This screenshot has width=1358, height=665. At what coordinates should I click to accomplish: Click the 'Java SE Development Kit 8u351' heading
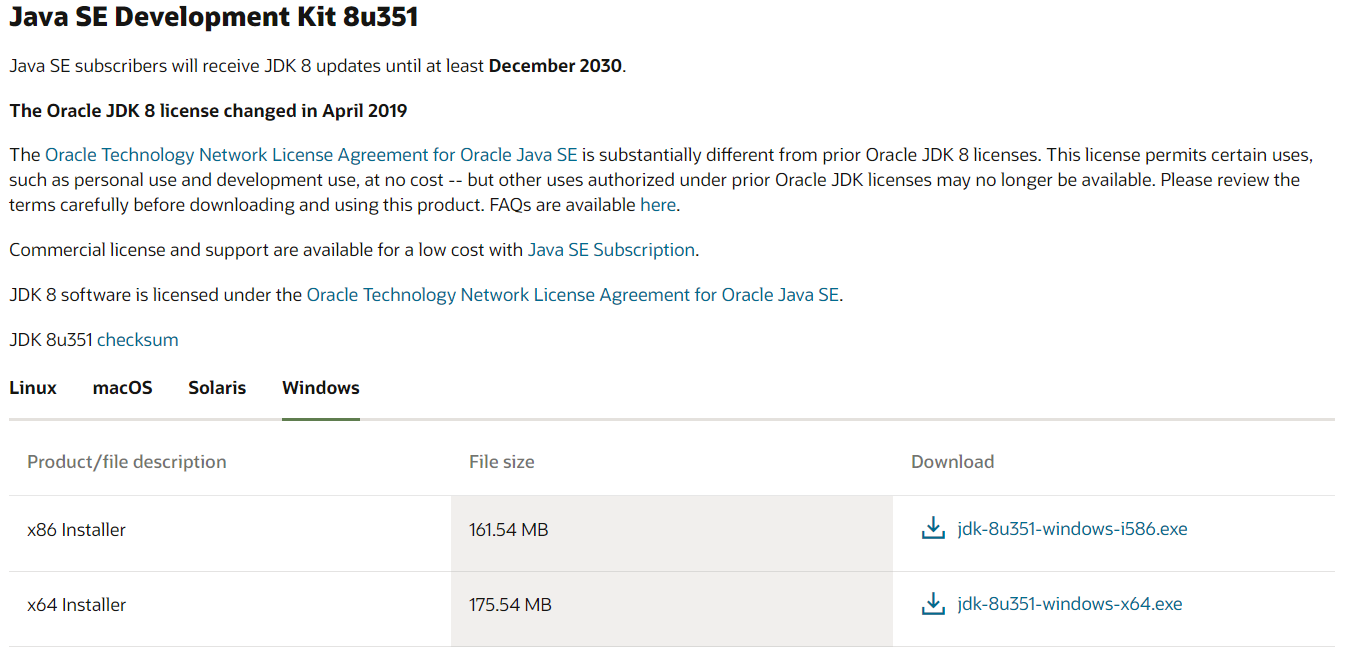coord(214,16)
